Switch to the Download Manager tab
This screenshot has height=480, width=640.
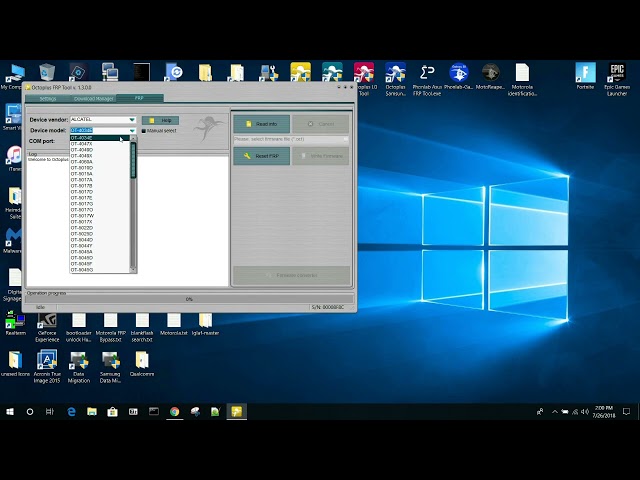click(x=93, y=99)
